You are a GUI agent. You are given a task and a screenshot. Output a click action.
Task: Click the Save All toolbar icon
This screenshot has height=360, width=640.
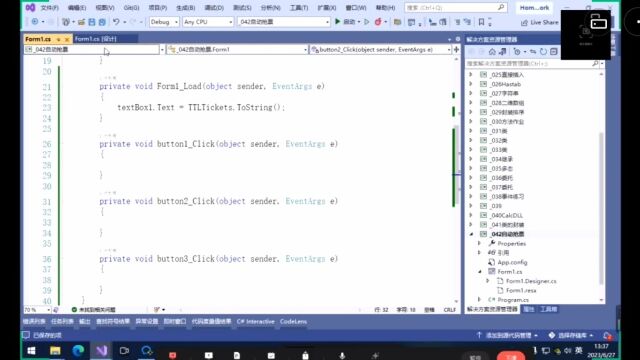[102, 22]
